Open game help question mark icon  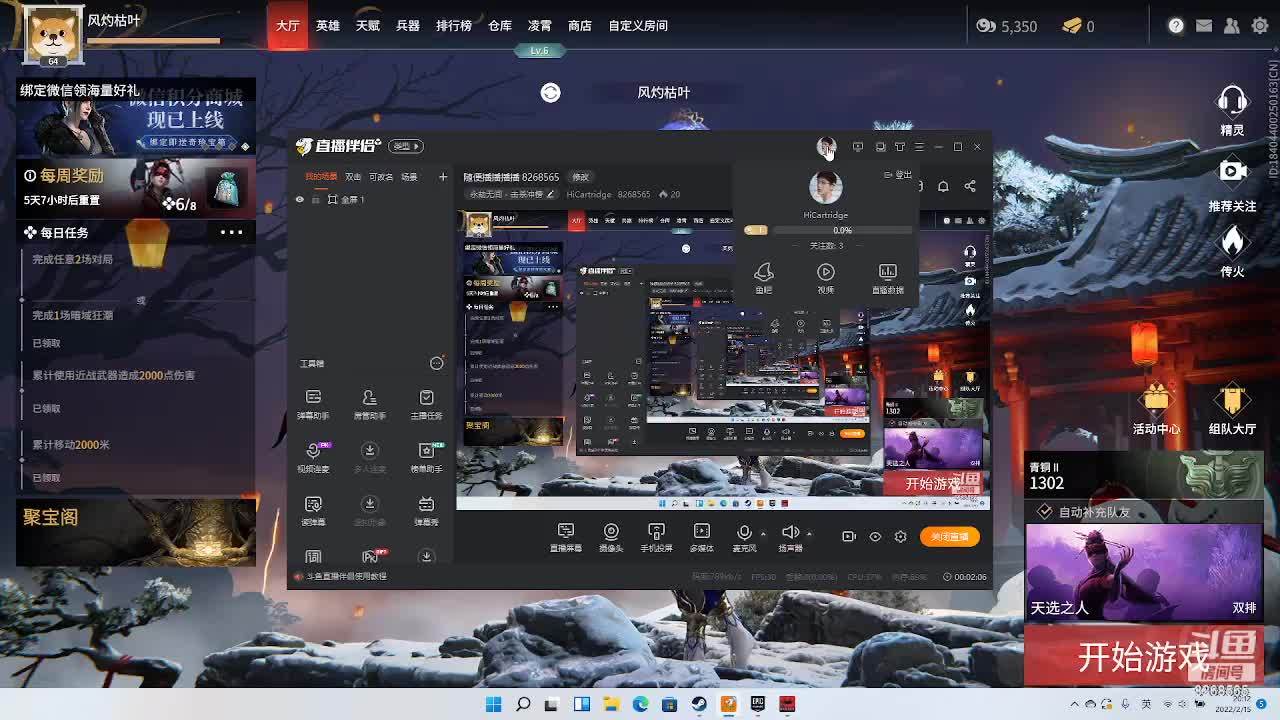pos(1176,26)
